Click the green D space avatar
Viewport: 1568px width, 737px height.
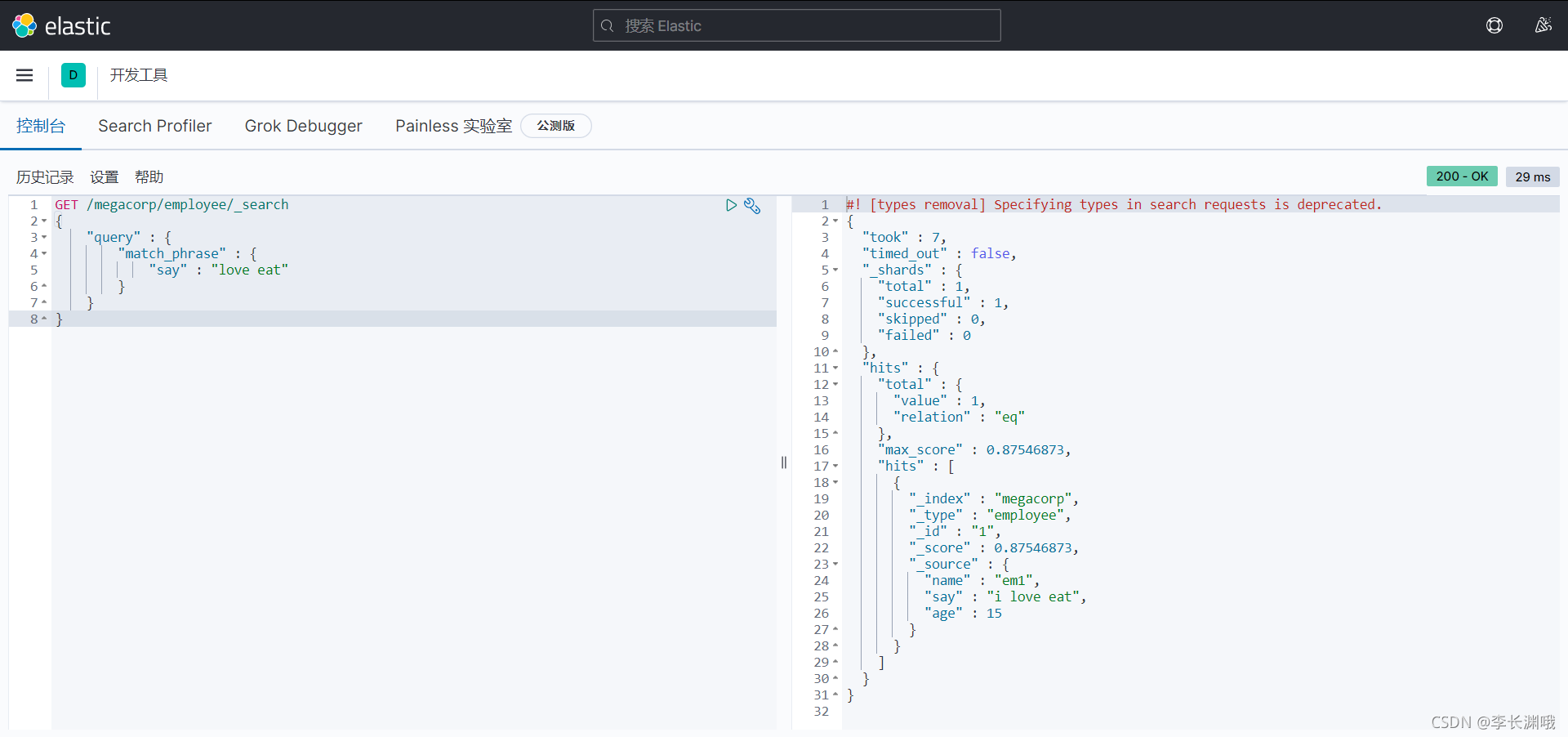tap(73, 75)
